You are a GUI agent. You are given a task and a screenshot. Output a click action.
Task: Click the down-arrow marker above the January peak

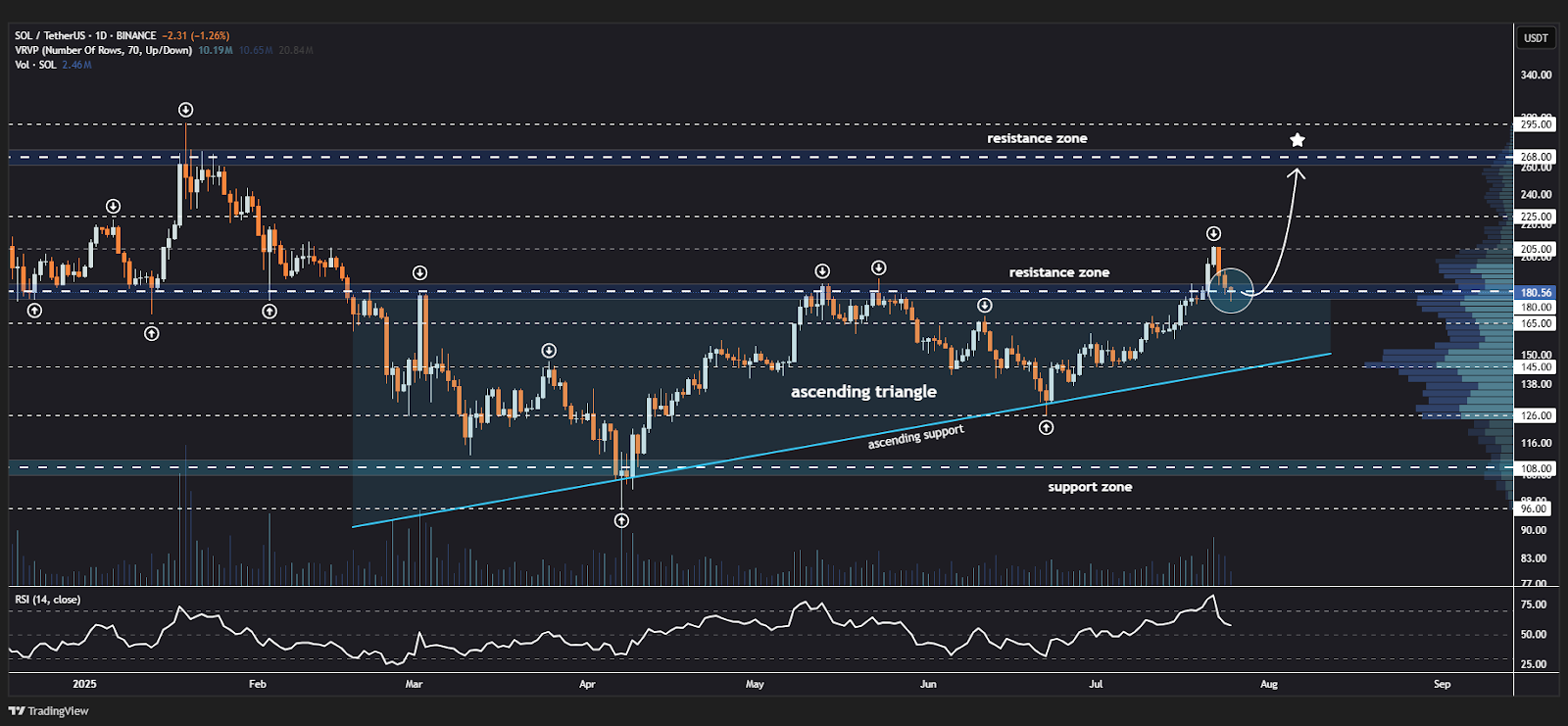pyautogui.click(x=185, y=110)
